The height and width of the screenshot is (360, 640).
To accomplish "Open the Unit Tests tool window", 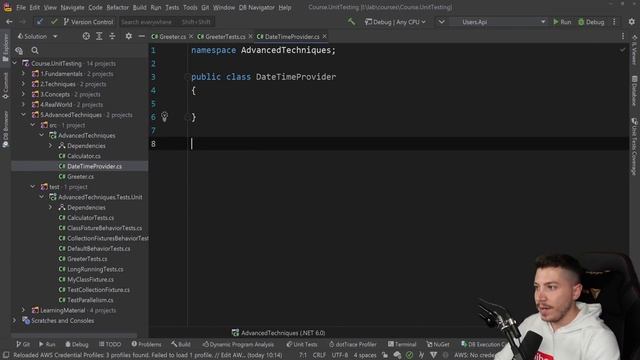I will [302, 344].
